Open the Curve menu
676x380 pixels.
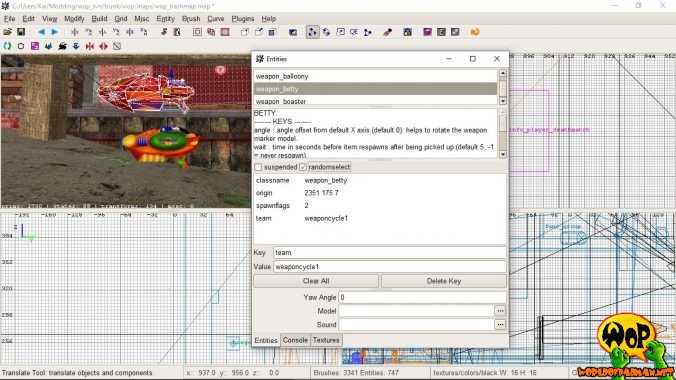(216, 19)
